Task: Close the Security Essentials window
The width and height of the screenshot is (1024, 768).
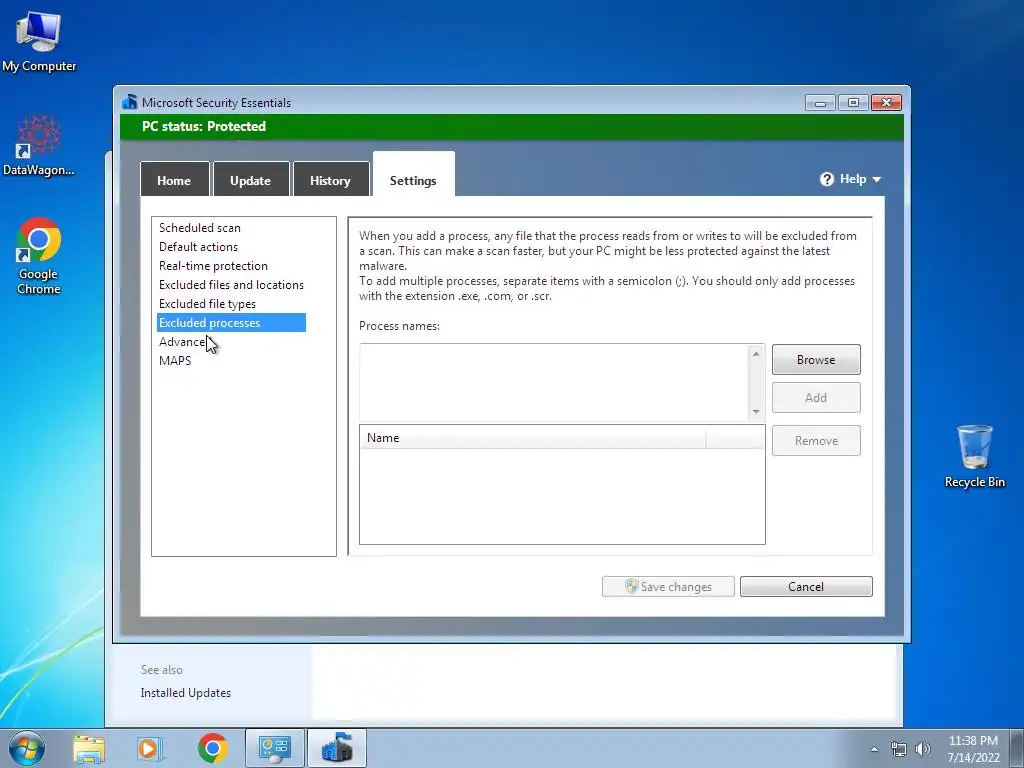Action: pos(886,103)
